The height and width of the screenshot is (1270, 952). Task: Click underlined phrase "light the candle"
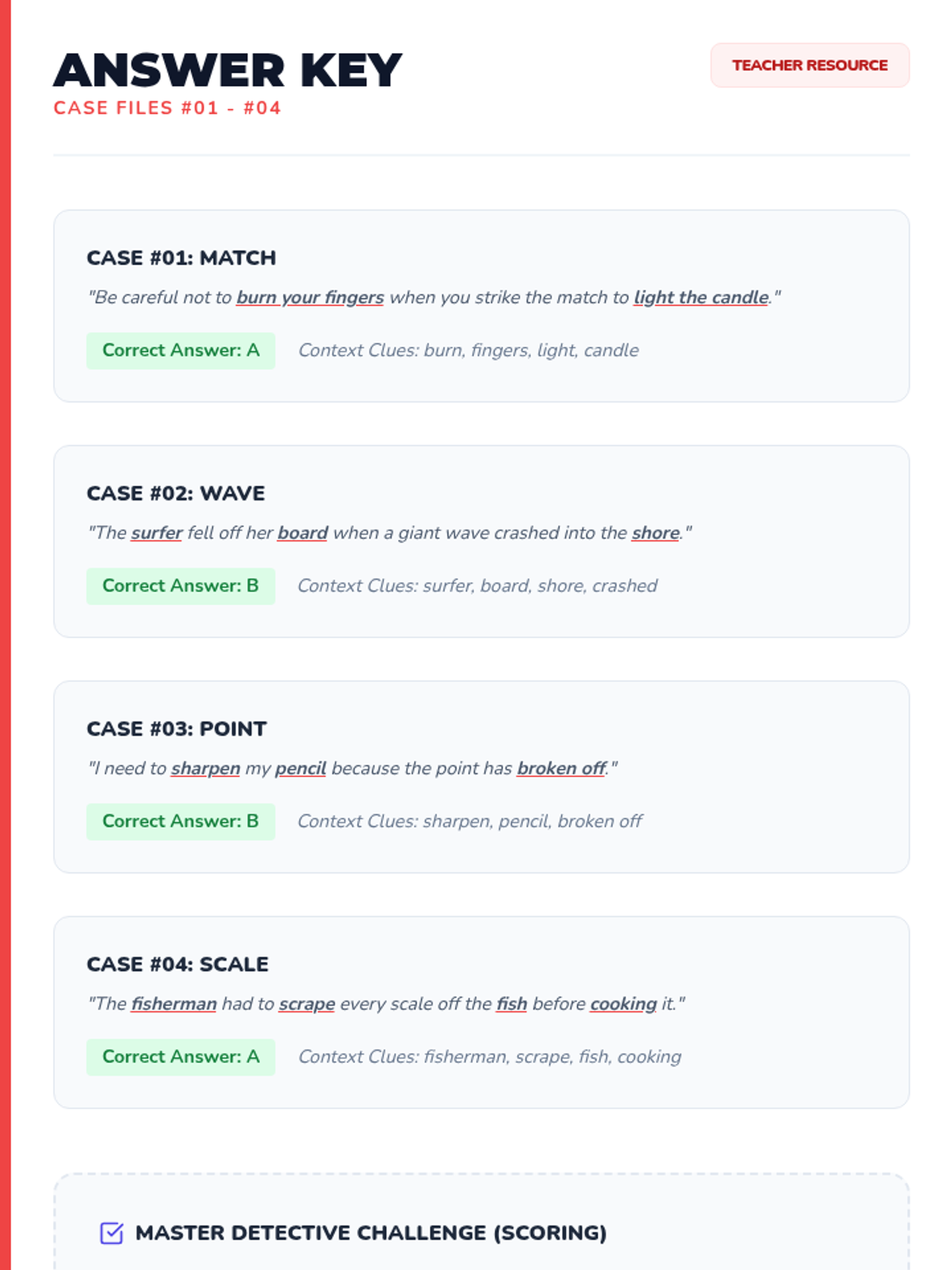(x=701, y=298)
